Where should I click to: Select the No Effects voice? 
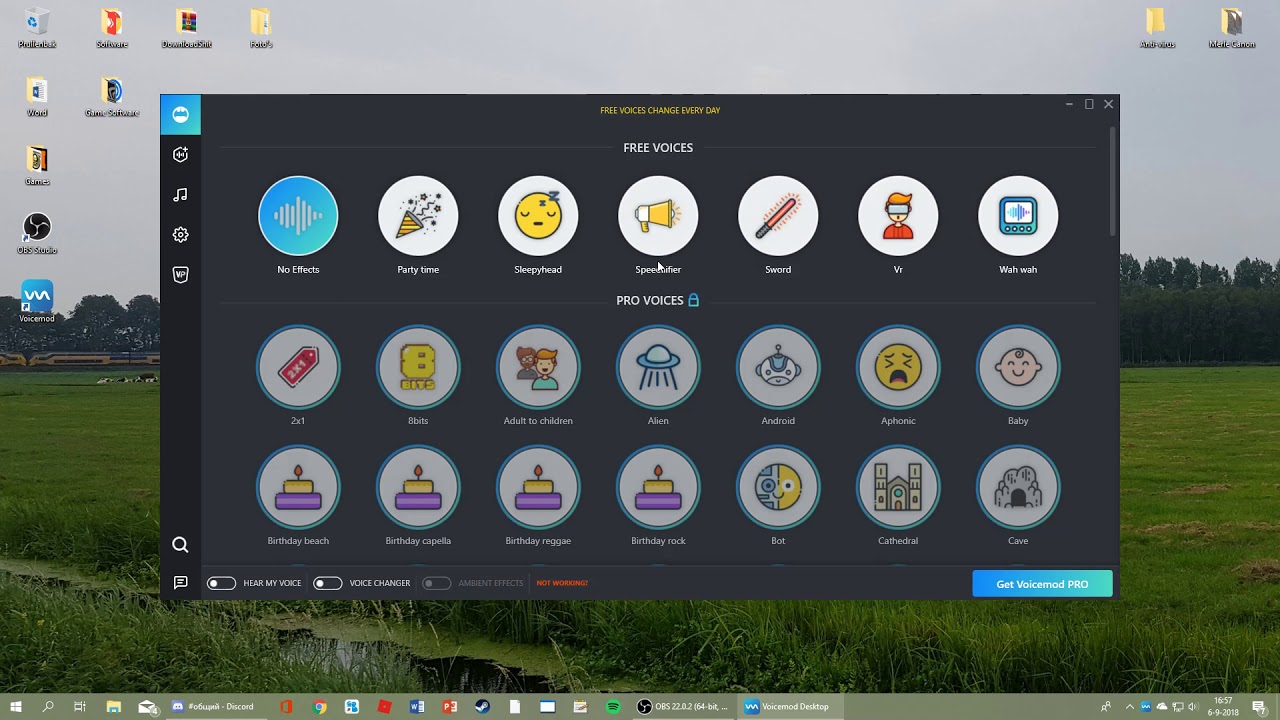pos(298,216)
